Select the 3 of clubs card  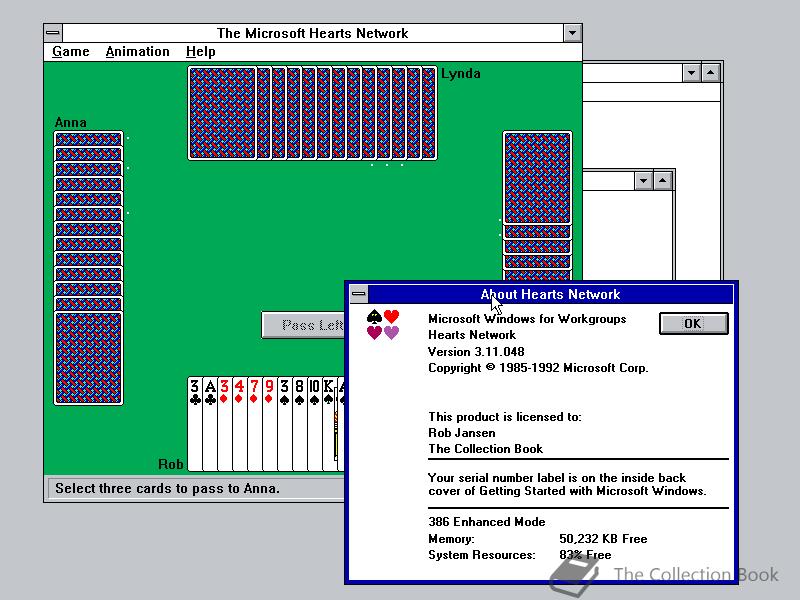pyautogui.click(x=195, y=423)
